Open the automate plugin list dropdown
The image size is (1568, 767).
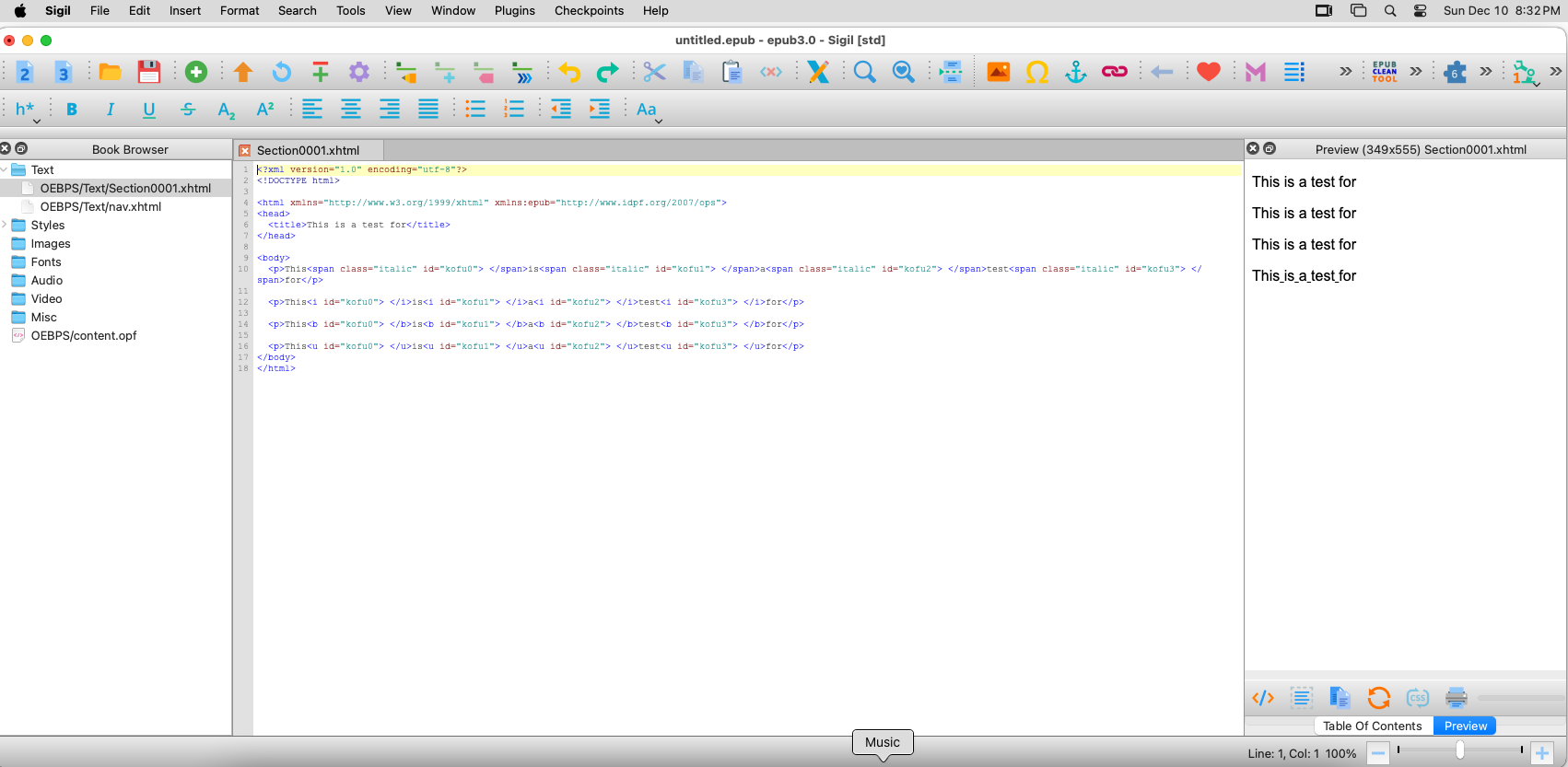point(1526,73)
